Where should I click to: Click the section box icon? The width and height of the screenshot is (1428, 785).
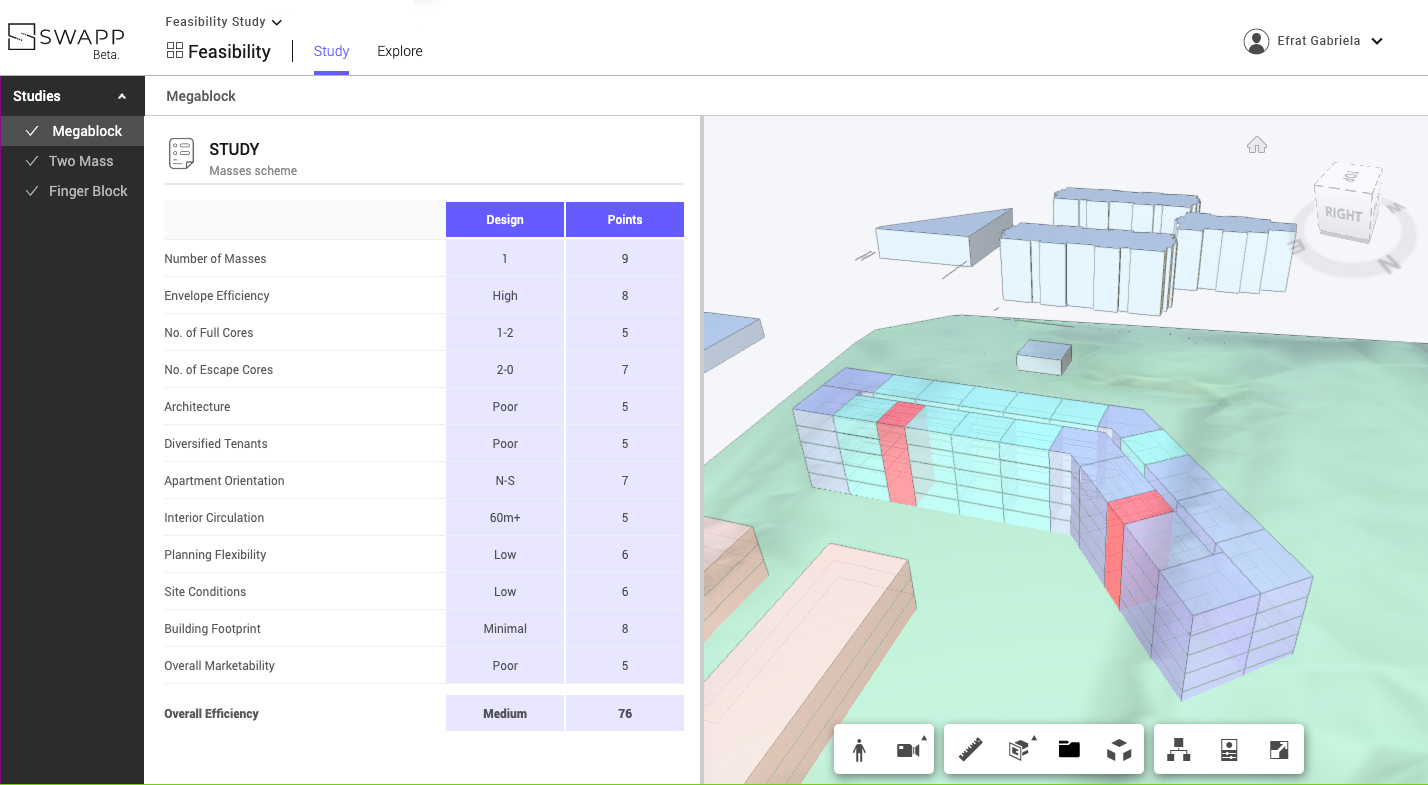pos(1019,750)
